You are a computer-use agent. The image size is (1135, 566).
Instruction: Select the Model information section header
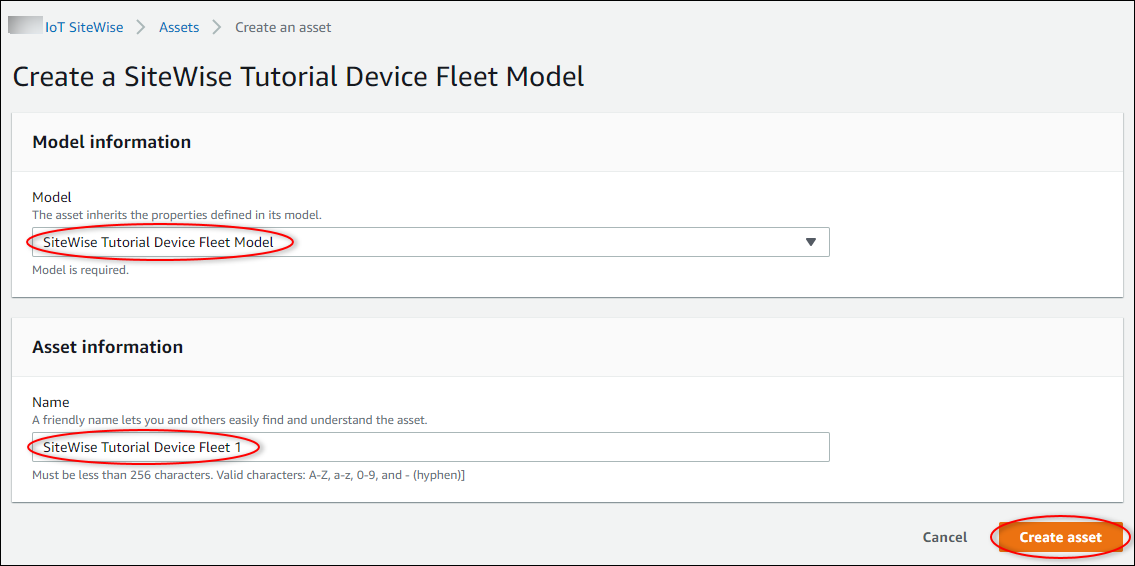(x=112, y=142)
